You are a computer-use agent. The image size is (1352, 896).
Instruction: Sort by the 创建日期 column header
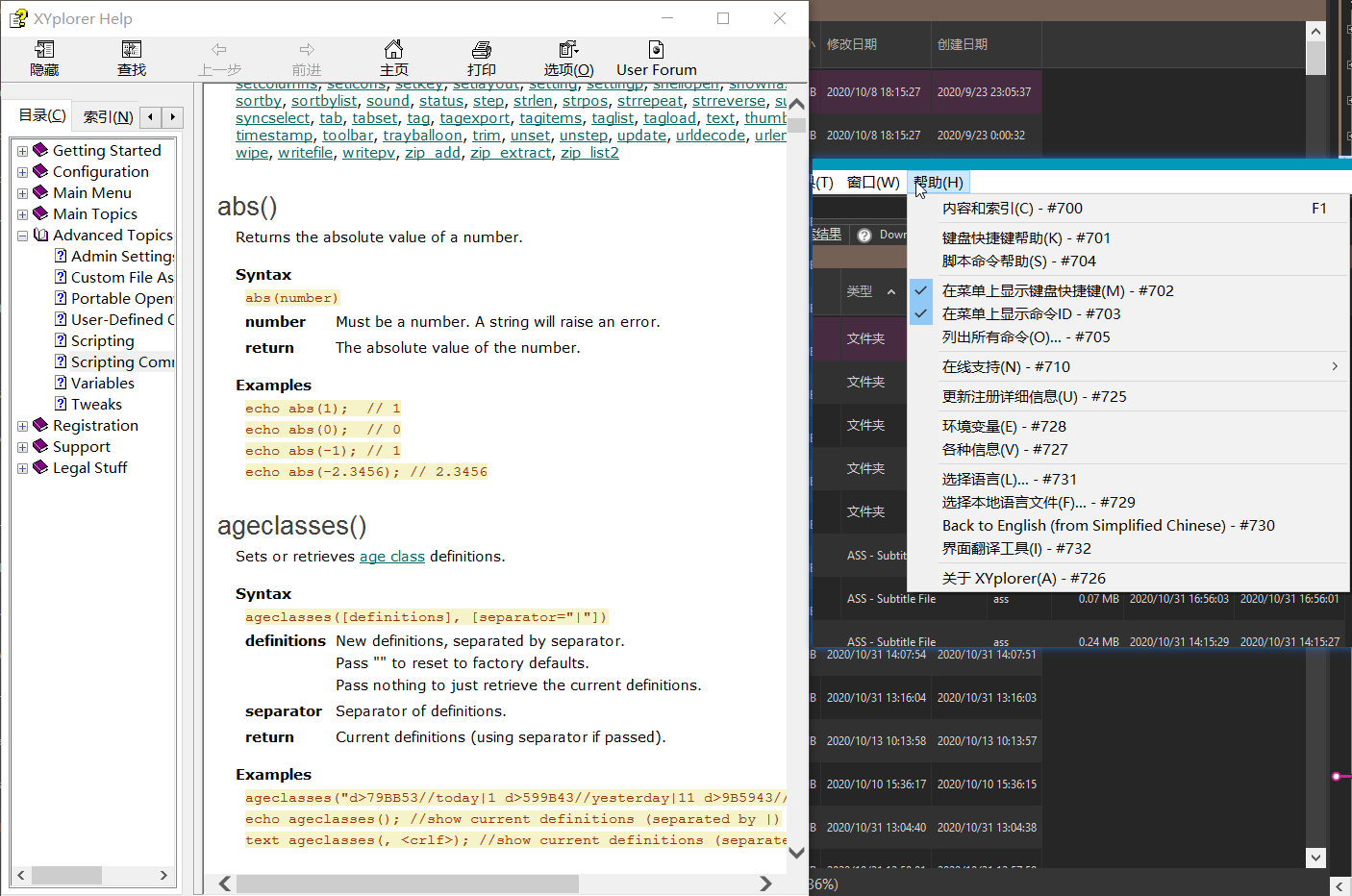(x=986, y=44)
